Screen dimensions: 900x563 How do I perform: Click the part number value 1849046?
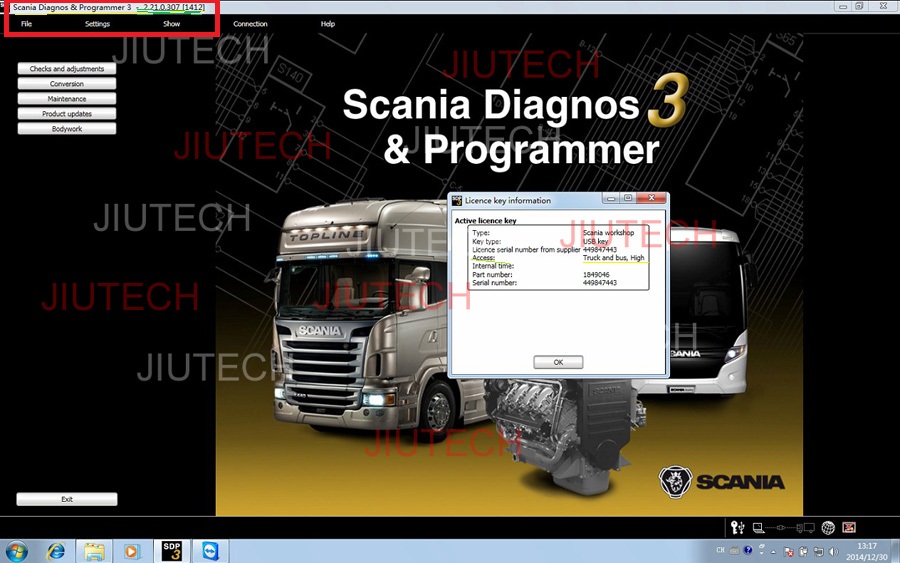click(596, 274)
